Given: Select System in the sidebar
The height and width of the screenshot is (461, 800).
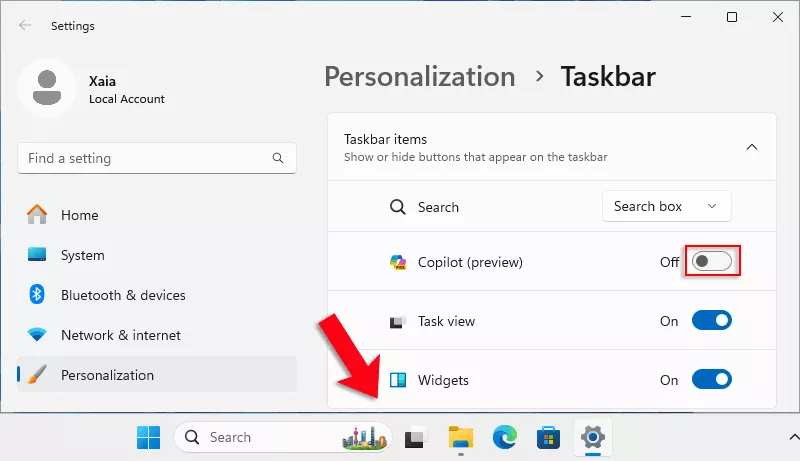Looking at the screenshot, I should [x=82, y=255].
